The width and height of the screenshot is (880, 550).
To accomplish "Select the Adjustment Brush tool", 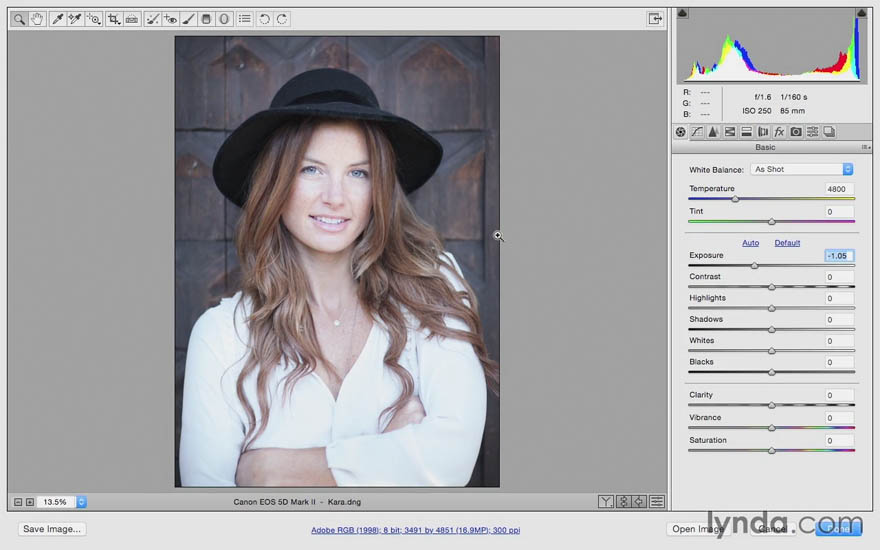I will (188, 20).
